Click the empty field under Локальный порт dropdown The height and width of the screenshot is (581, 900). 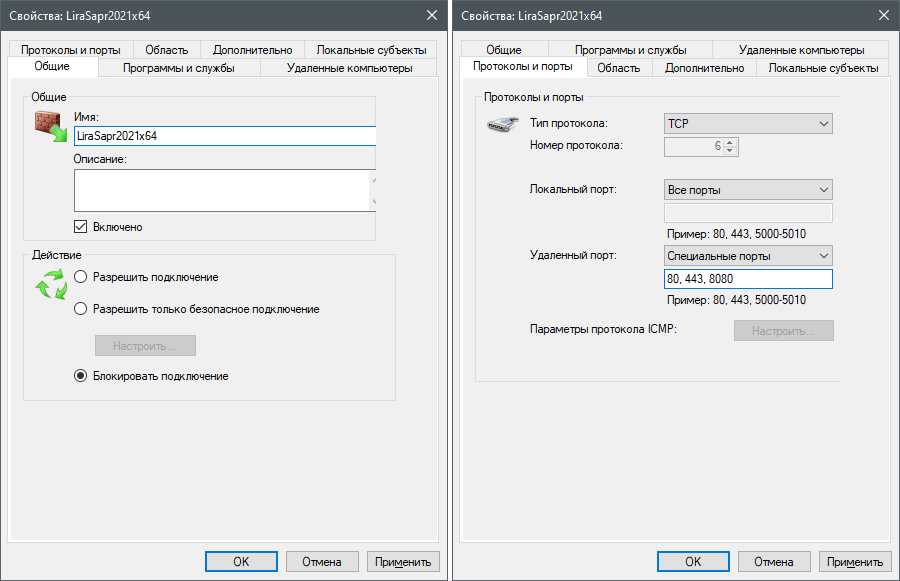pos(748,213)
